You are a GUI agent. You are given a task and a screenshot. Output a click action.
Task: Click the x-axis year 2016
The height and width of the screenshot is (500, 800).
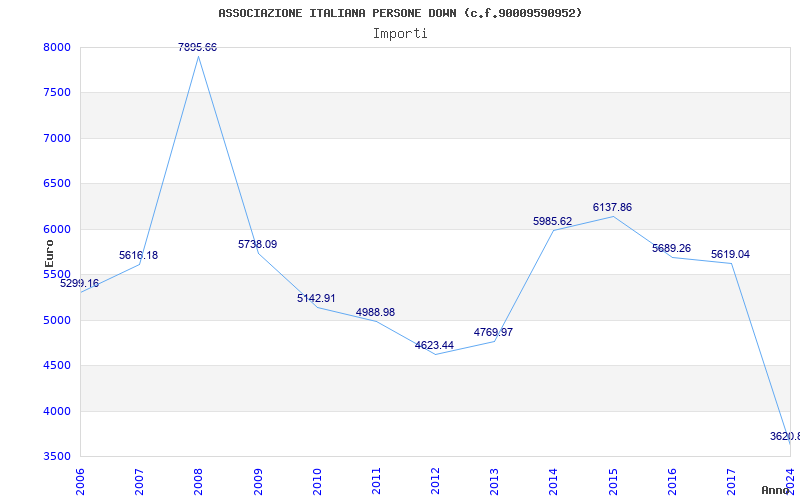point(672,481)
